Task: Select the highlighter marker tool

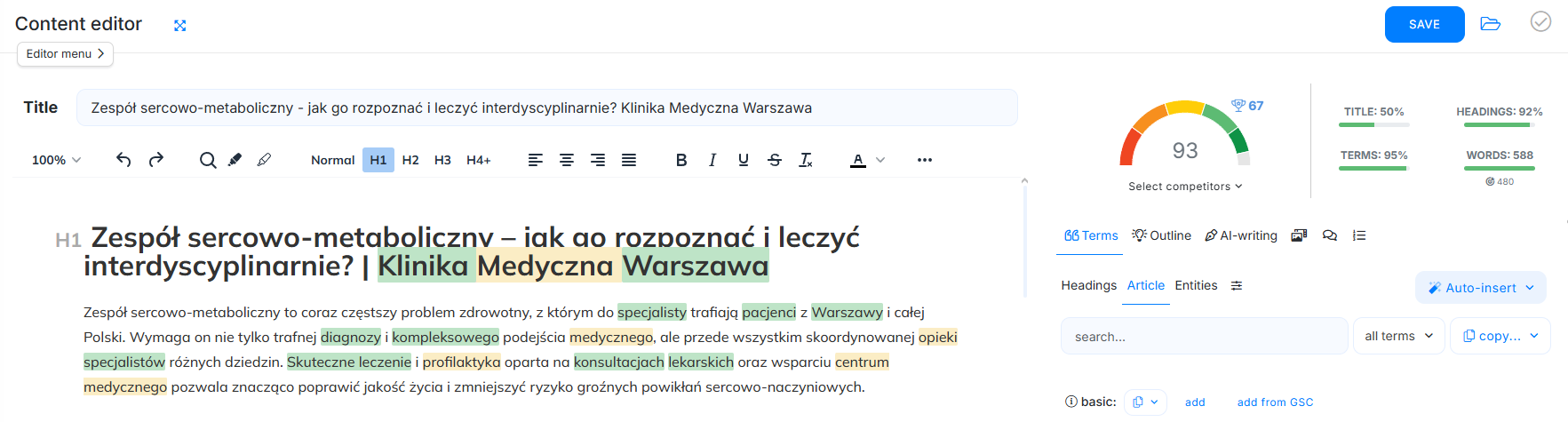Action: 235,160
